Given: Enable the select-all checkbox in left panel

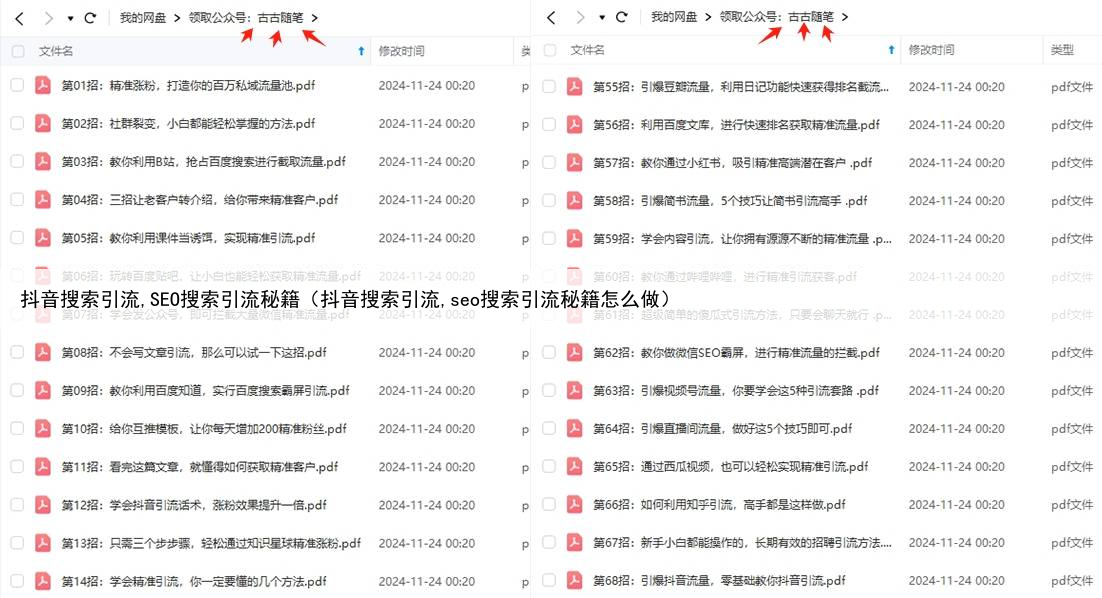Looking at the screenshot, I should tap(18, 50).
